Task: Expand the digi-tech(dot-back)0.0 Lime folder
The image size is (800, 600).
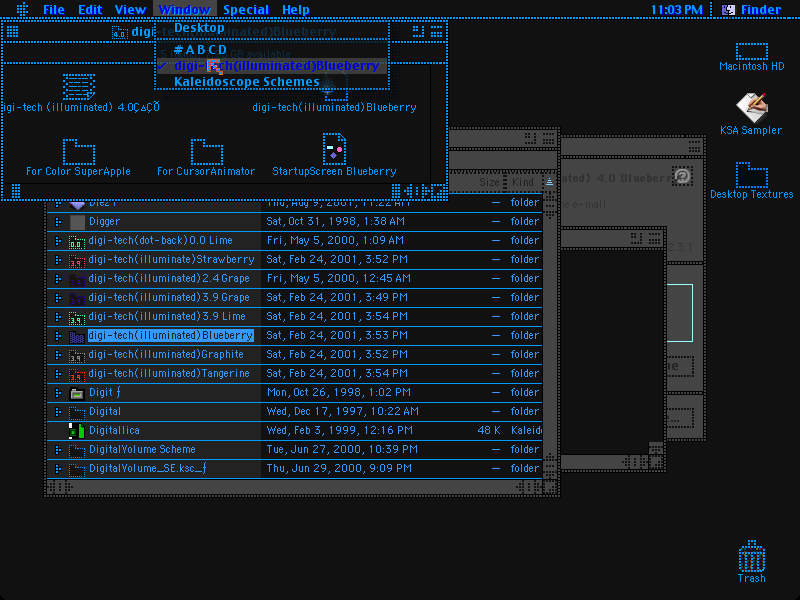Action: click(58, 241)
